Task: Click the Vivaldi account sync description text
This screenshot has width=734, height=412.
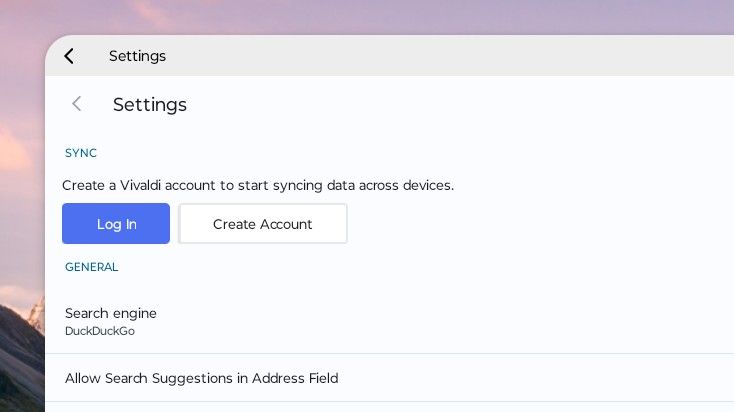Action: click(x=258, y=185)
